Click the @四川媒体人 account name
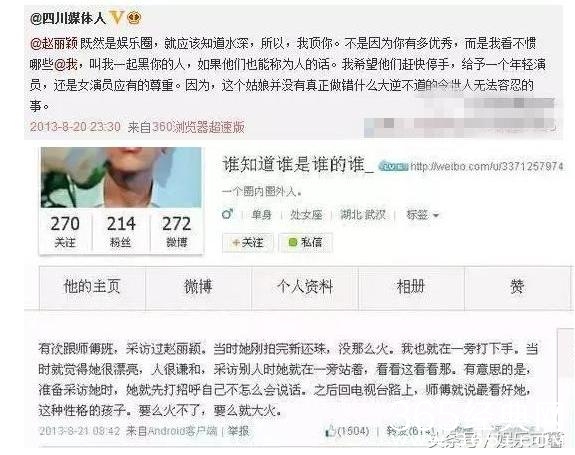 (x=68, y=18)
